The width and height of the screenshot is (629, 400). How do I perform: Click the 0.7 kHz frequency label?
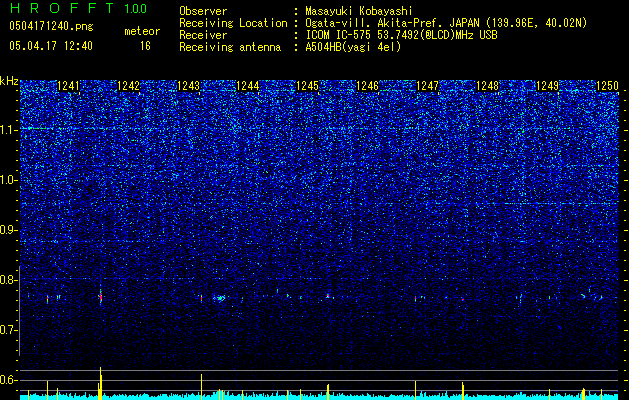[9, 330]
